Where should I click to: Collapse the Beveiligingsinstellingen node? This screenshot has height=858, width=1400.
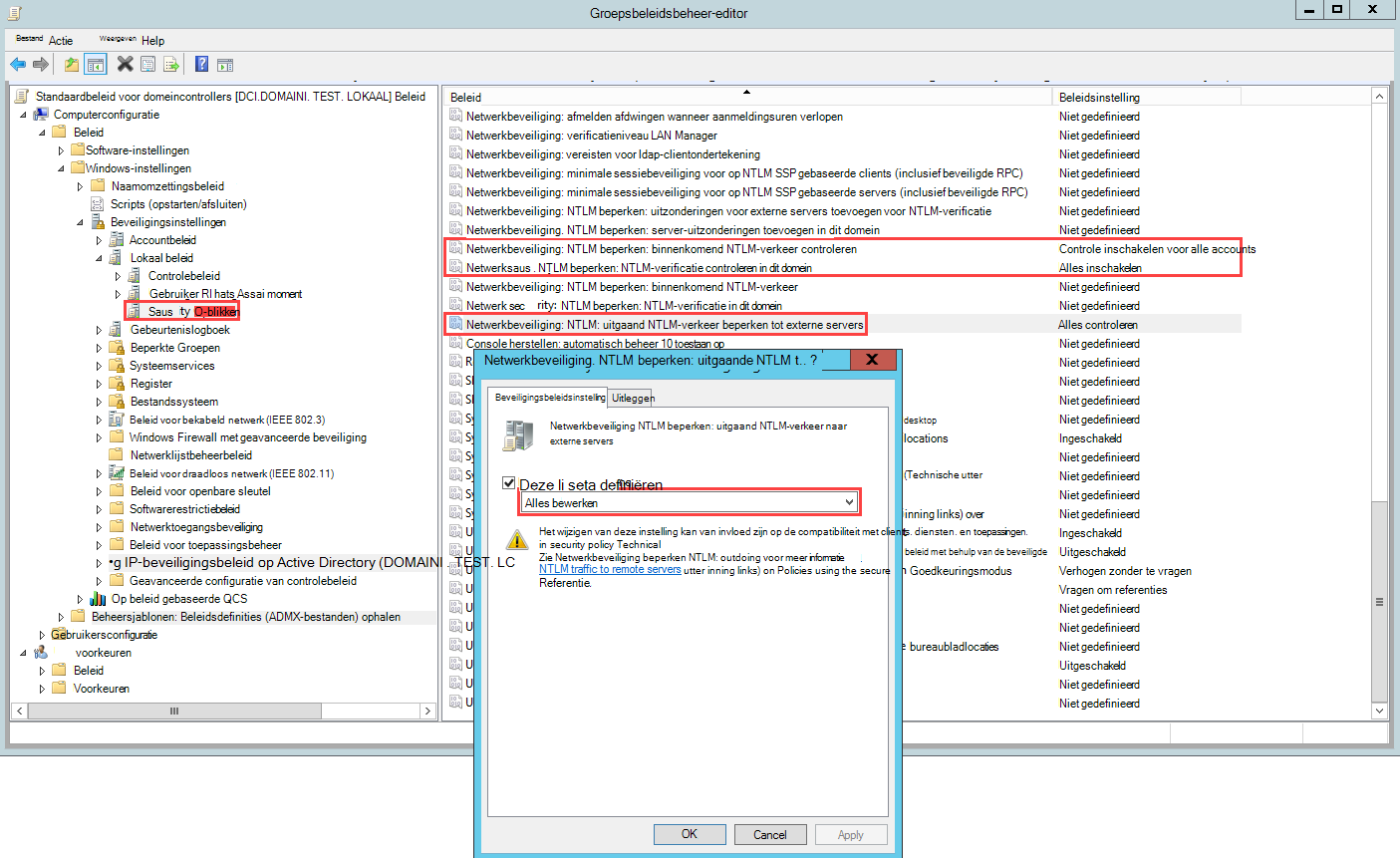80,222
